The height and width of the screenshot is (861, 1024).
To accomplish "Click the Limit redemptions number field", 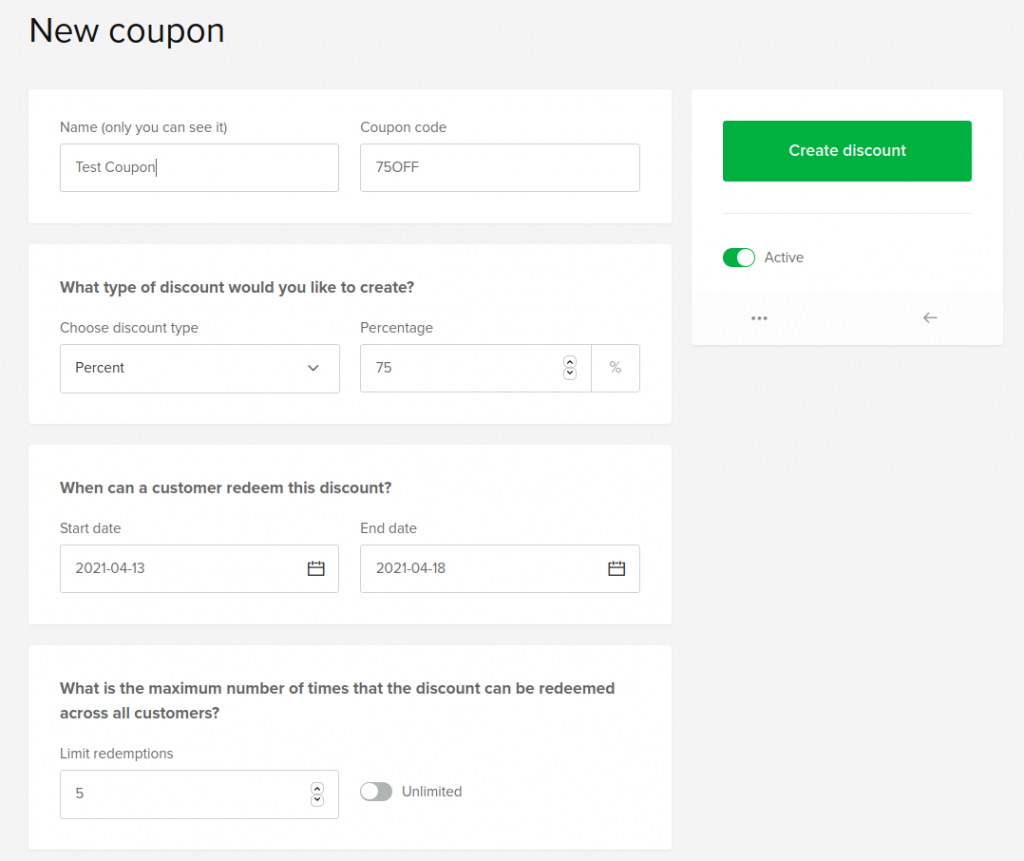I will [180, 794].
